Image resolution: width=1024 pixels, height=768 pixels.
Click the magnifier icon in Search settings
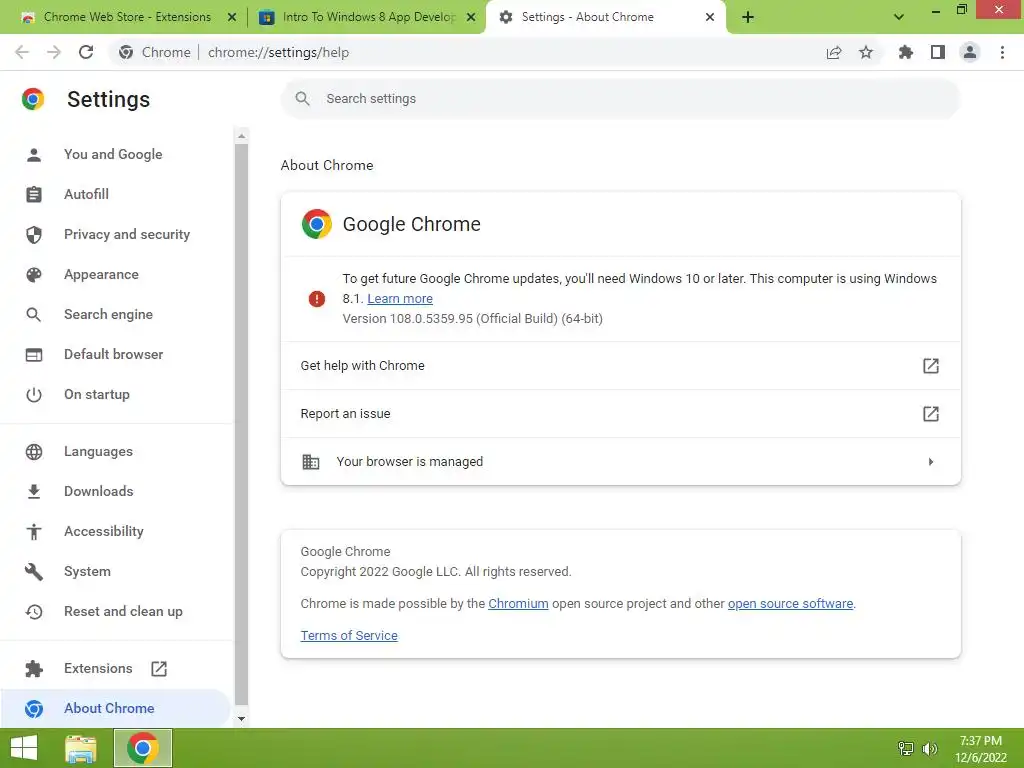[x=302, y=99]
